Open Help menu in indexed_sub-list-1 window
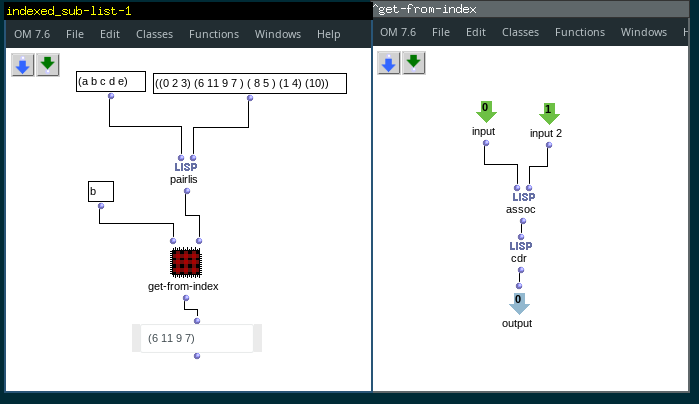This screenshot has height=404, width=699. [329, 34]
